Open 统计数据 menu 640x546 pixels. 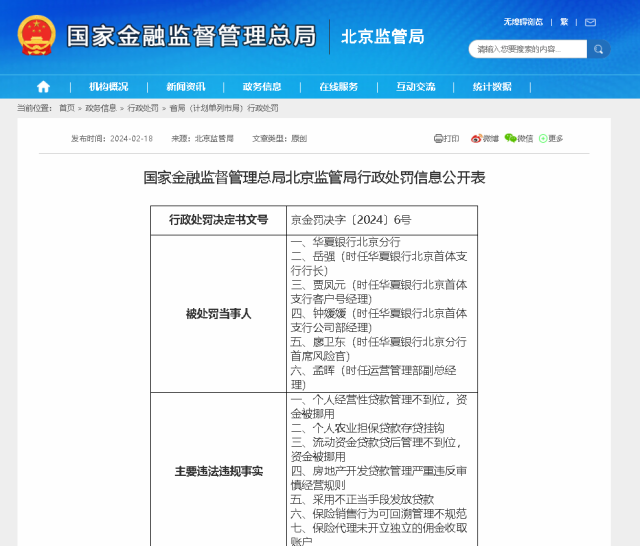click(492, 87)
